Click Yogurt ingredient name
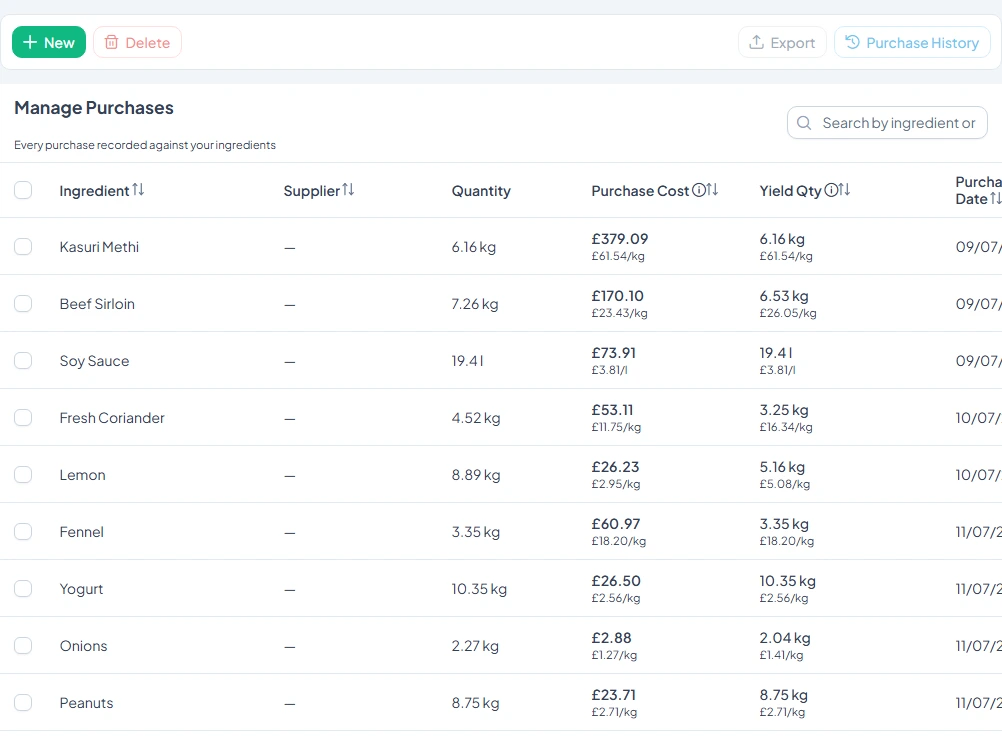The image size is (1002, 740). tap(81, 589)
